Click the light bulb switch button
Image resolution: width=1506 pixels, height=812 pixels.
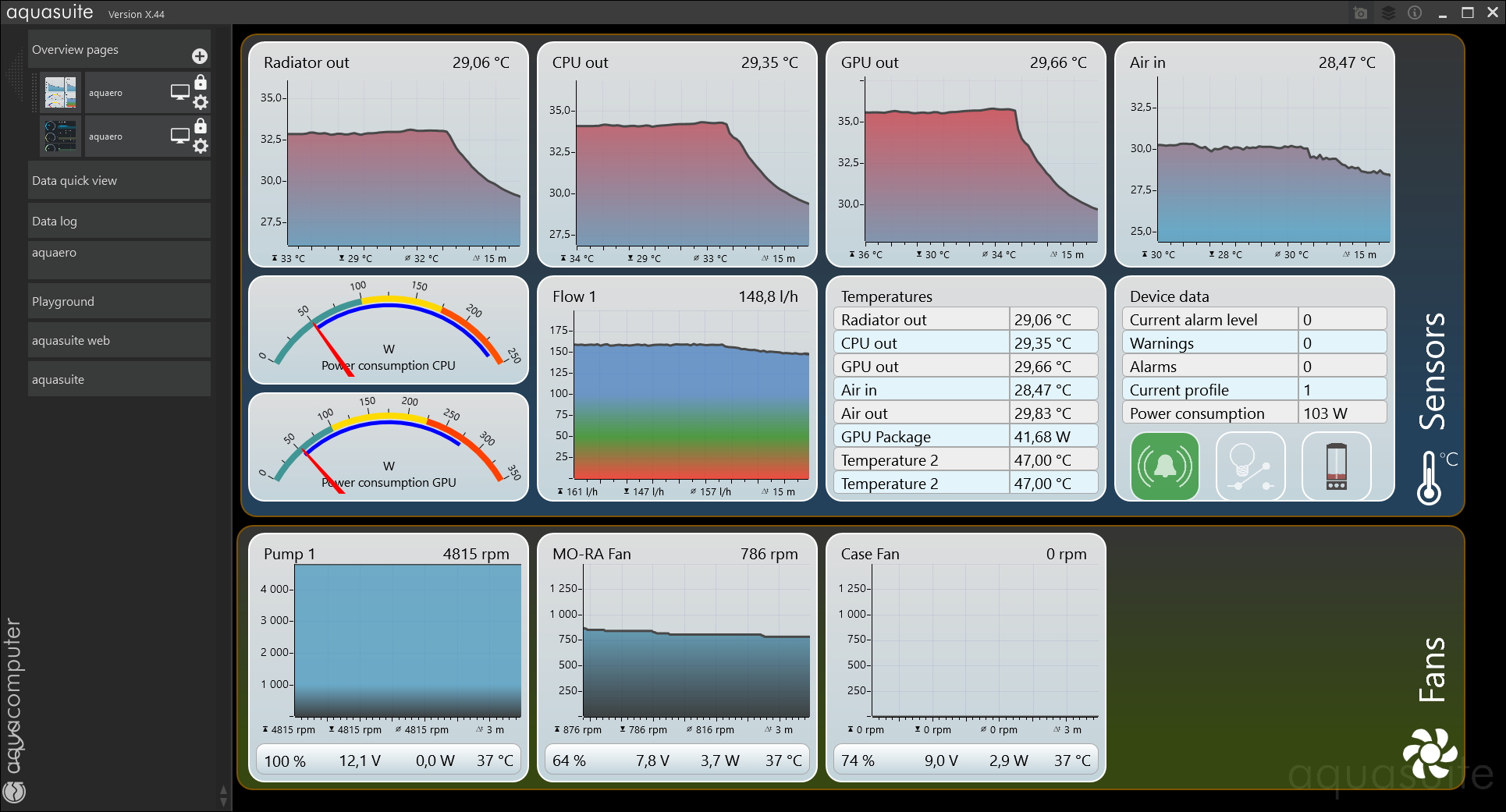1250,466
